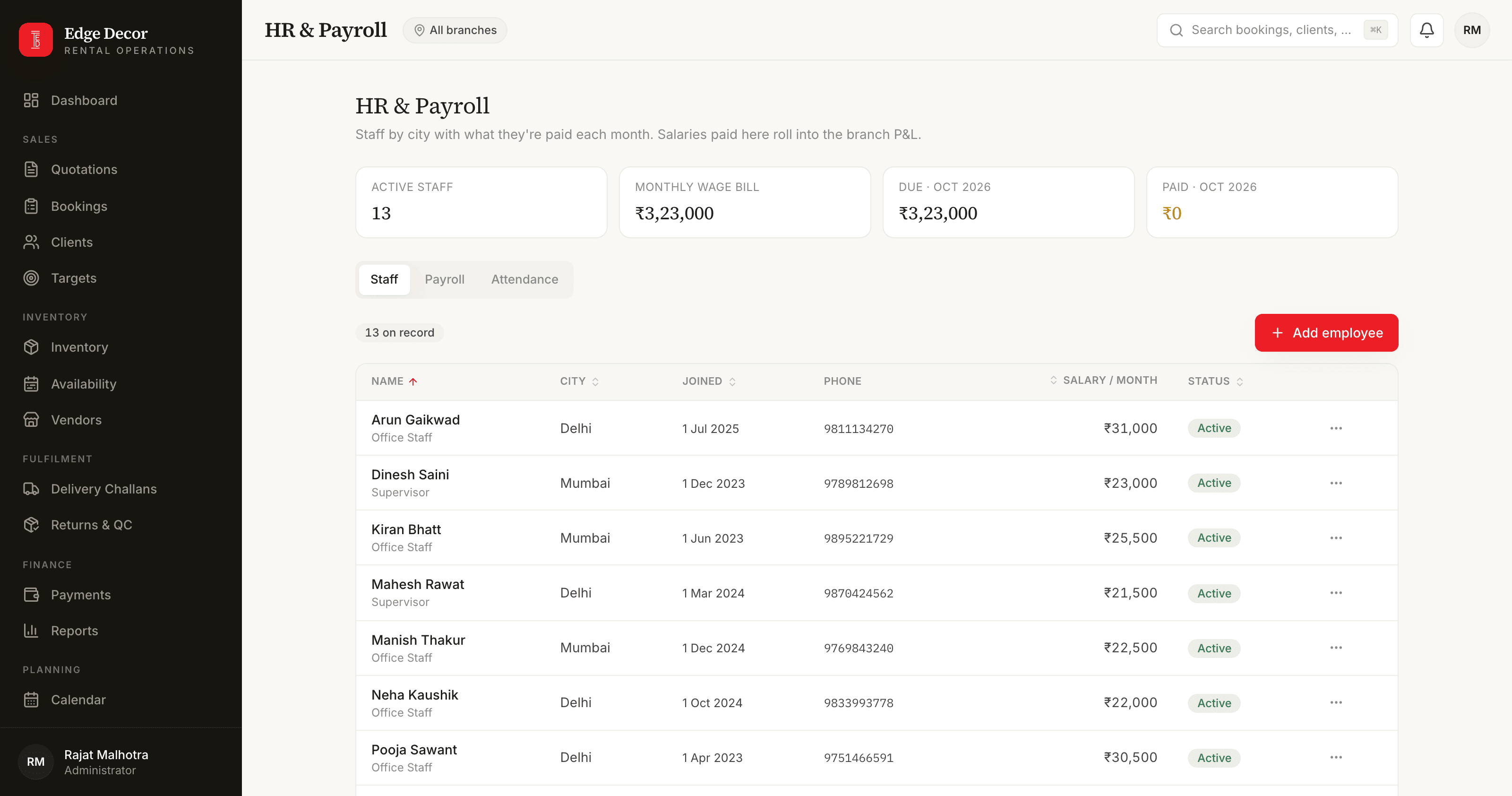Open row actions for Neha Kaushik
Viewport: 1512px width, 796px height.
coord(1336,703)
